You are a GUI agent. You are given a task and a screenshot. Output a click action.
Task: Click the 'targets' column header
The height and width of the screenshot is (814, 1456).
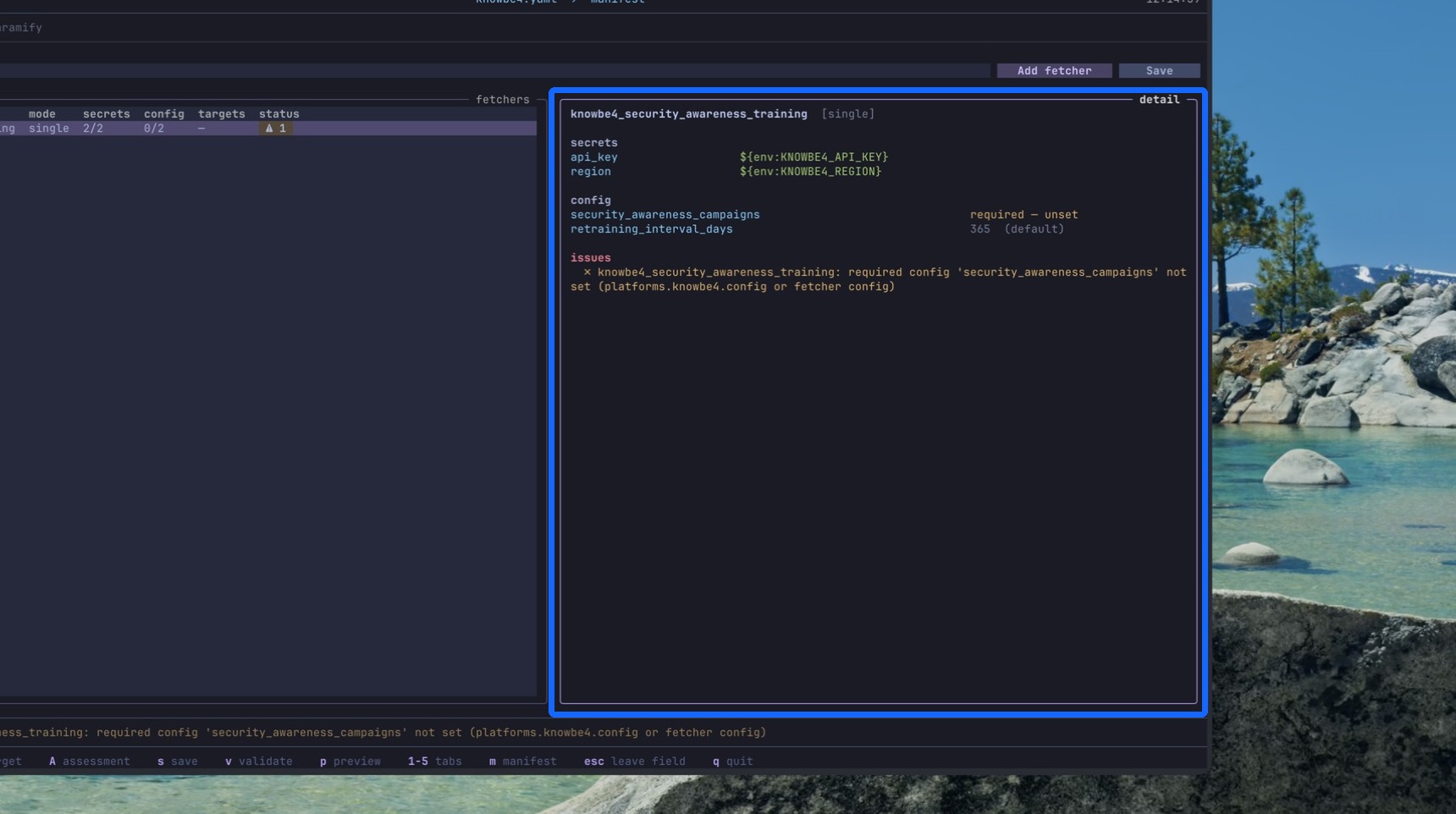(222, 114)
